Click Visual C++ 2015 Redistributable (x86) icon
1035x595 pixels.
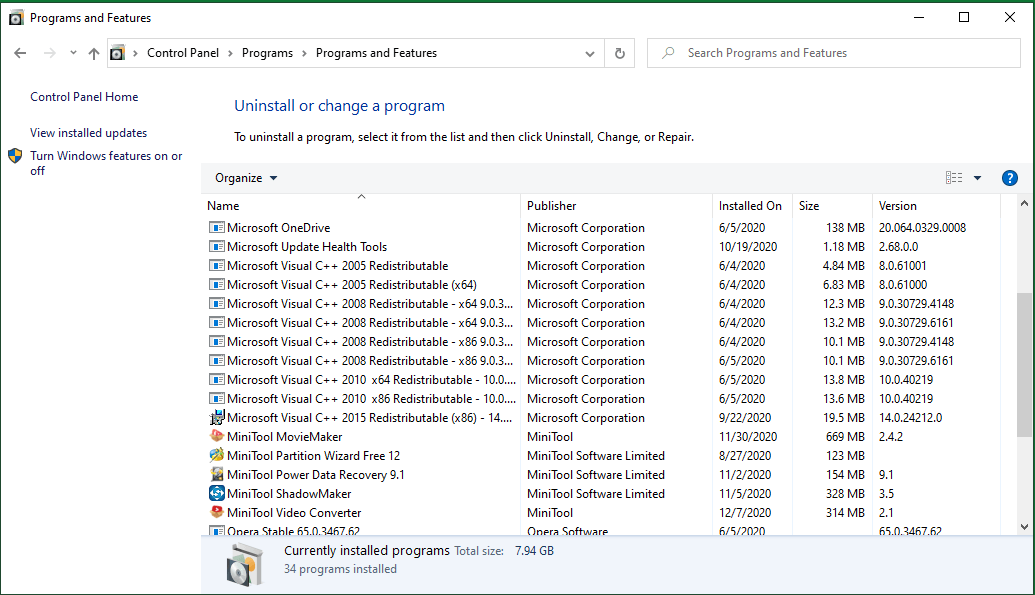pyautogui.click(x=217, y=417)
